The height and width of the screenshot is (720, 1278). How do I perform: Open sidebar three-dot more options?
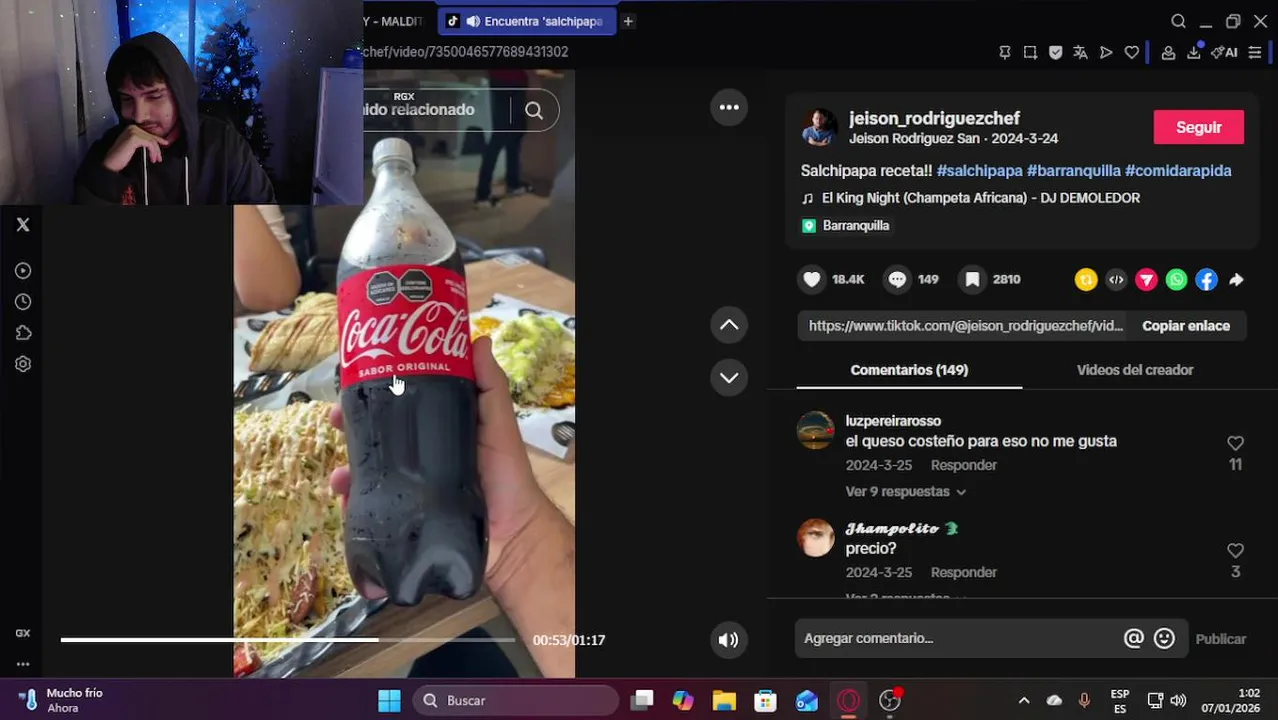click(23, 664)
